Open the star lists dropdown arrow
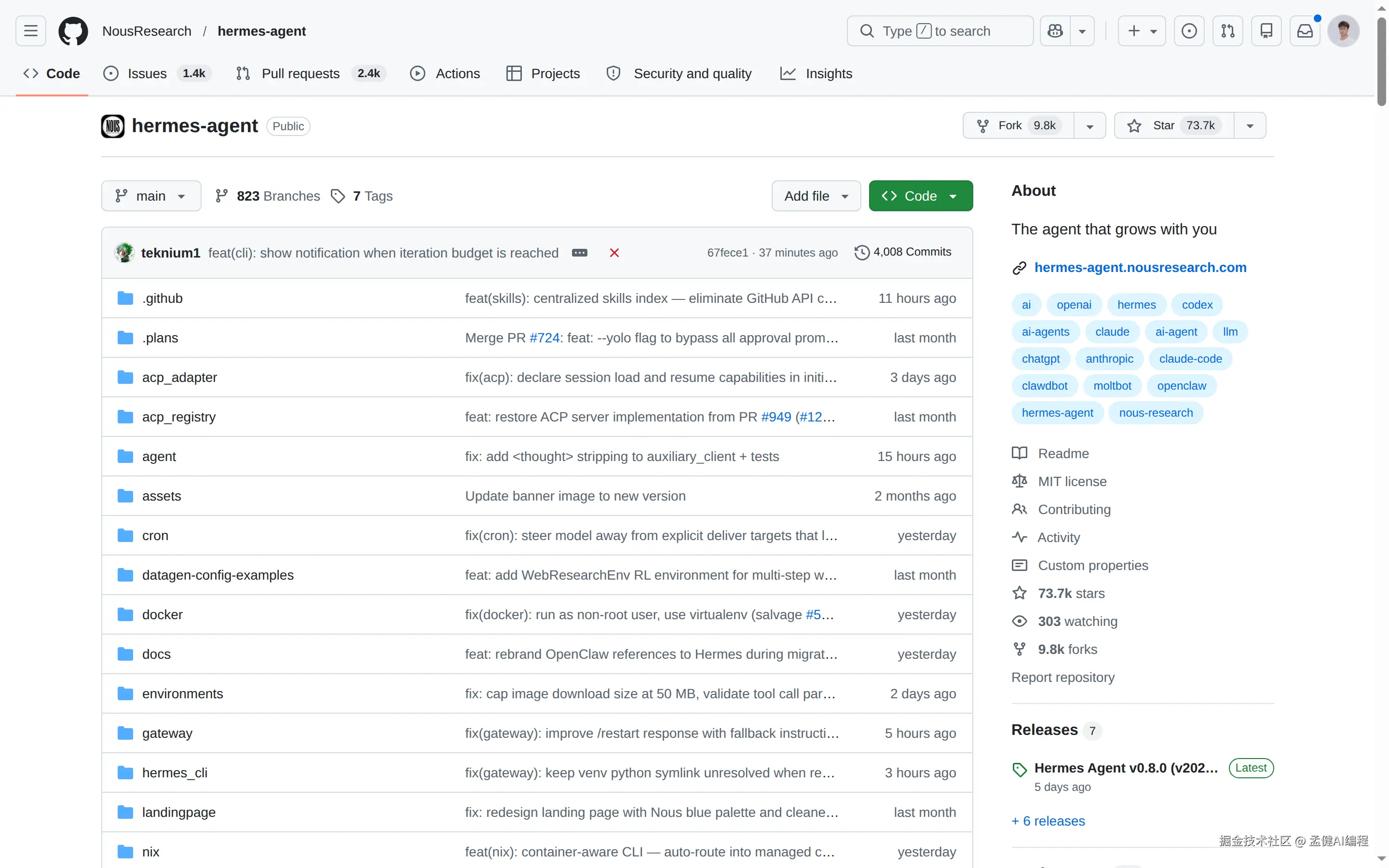The width and height of the screenshot is (1389, 868). point(1250,126)
